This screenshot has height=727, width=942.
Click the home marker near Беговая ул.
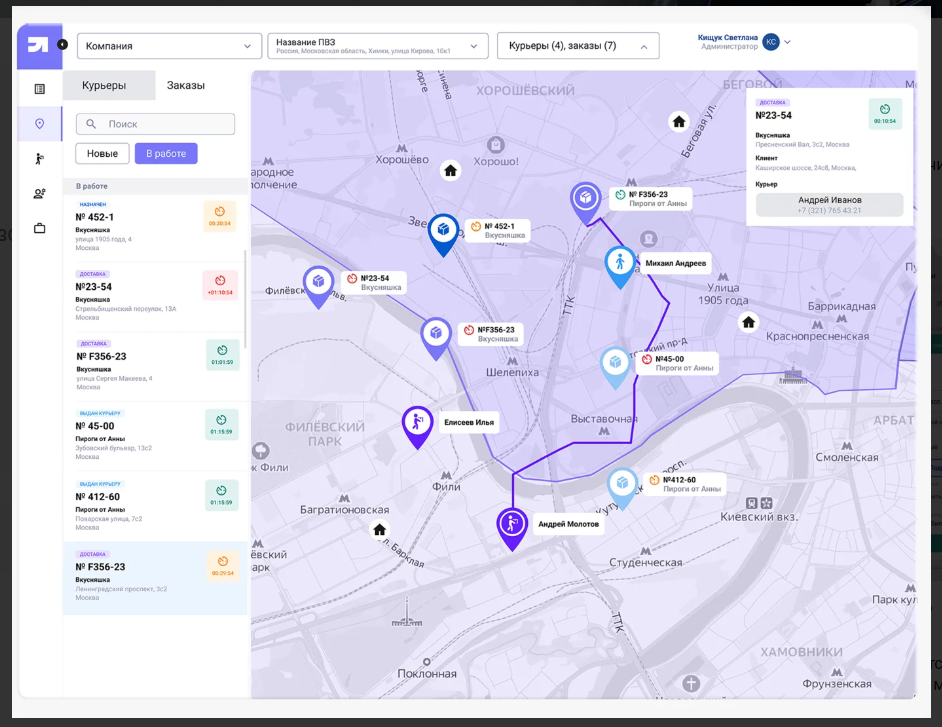679,122
